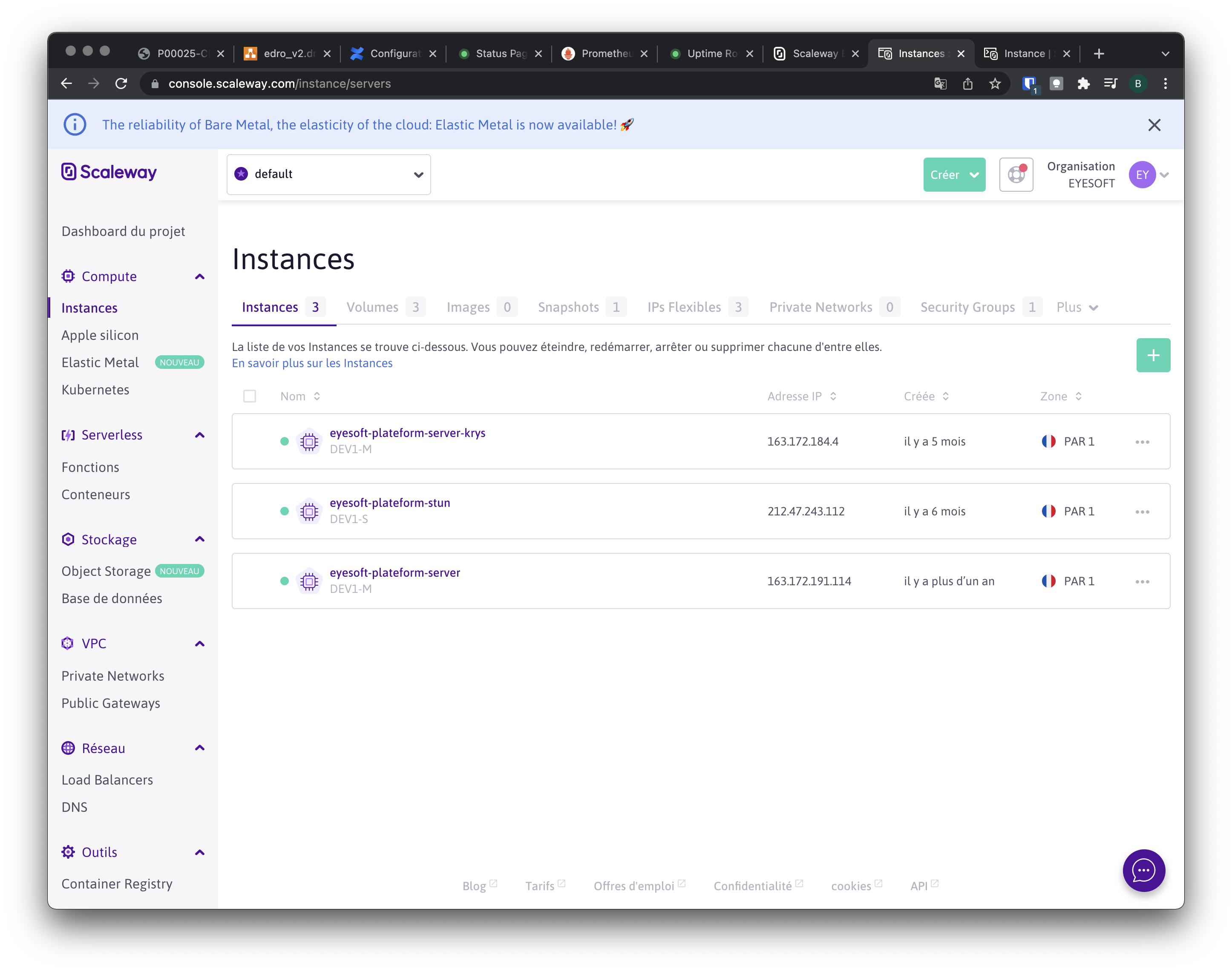
Task: Click the Scaleway logo
Action: coord(109,172)
